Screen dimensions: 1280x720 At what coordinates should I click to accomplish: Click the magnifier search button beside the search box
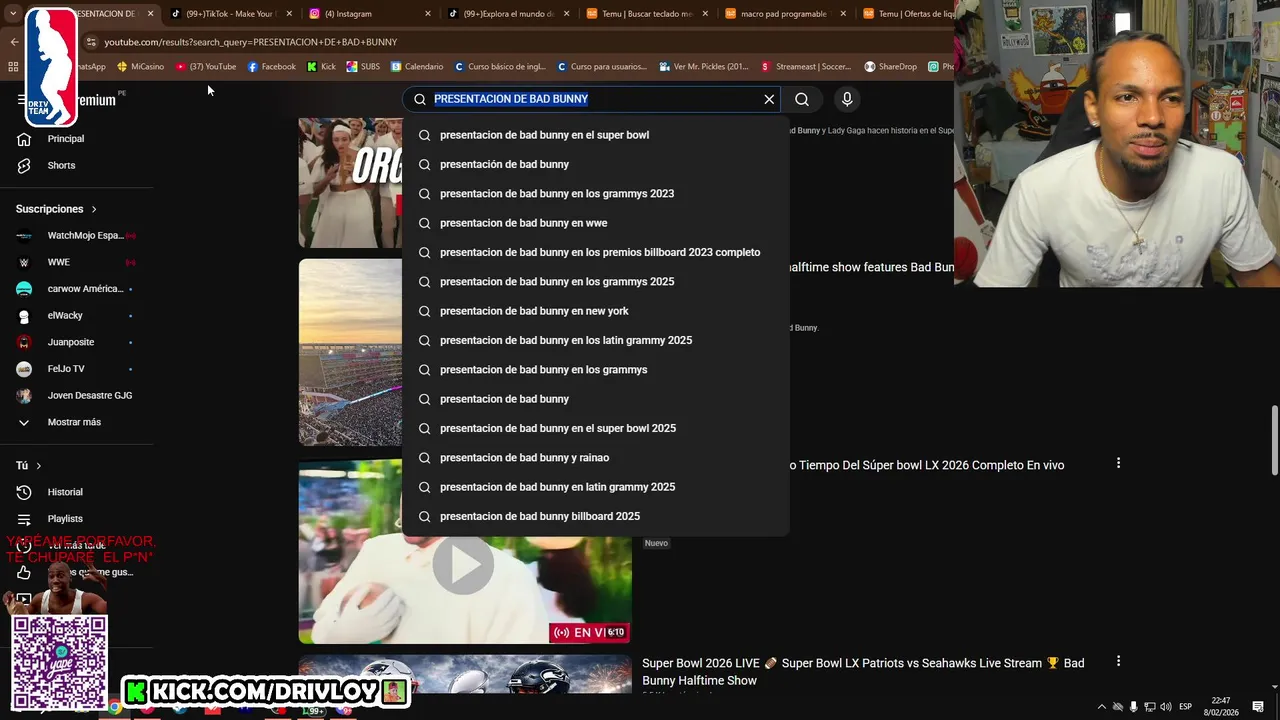[802, 99]
